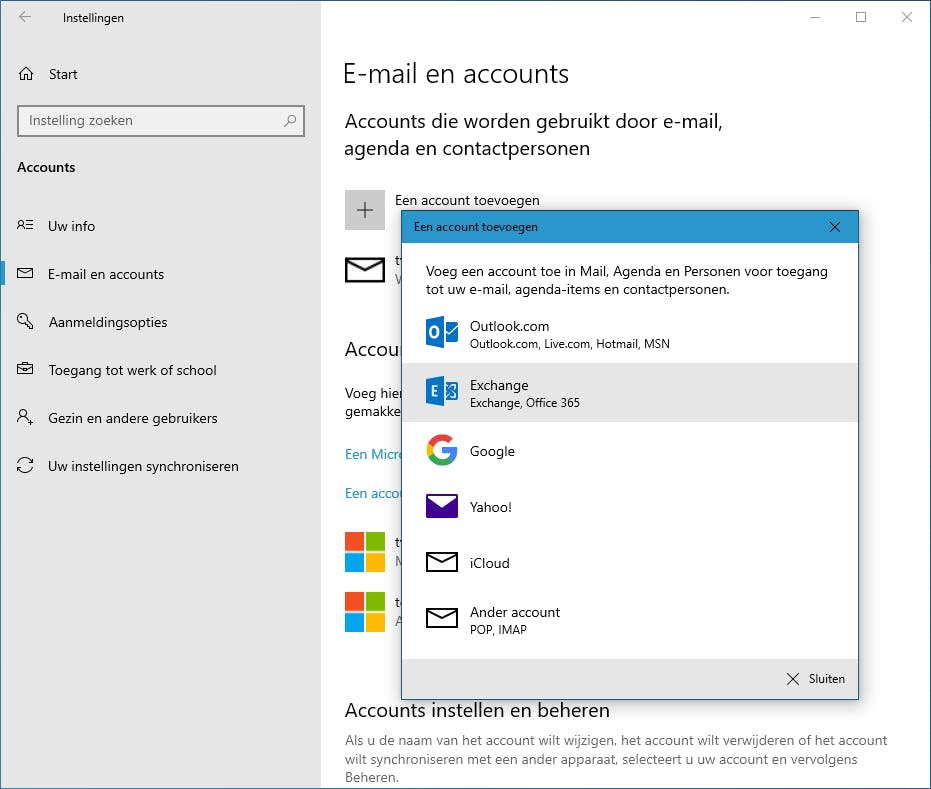The image size is (931, 789).
Task: Navigate to Aanmeldingsopties
Action: pos(107,322)
